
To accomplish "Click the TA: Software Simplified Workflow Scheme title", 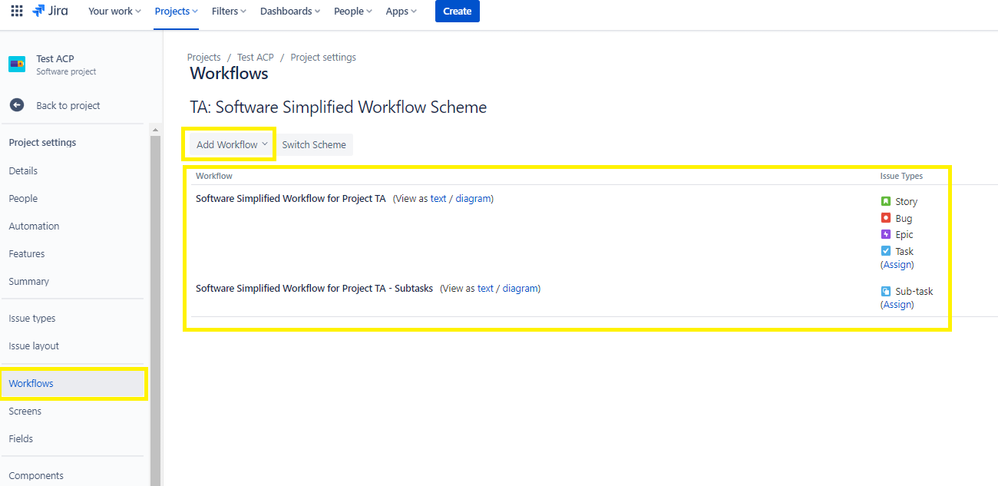I will pos(339,108).
